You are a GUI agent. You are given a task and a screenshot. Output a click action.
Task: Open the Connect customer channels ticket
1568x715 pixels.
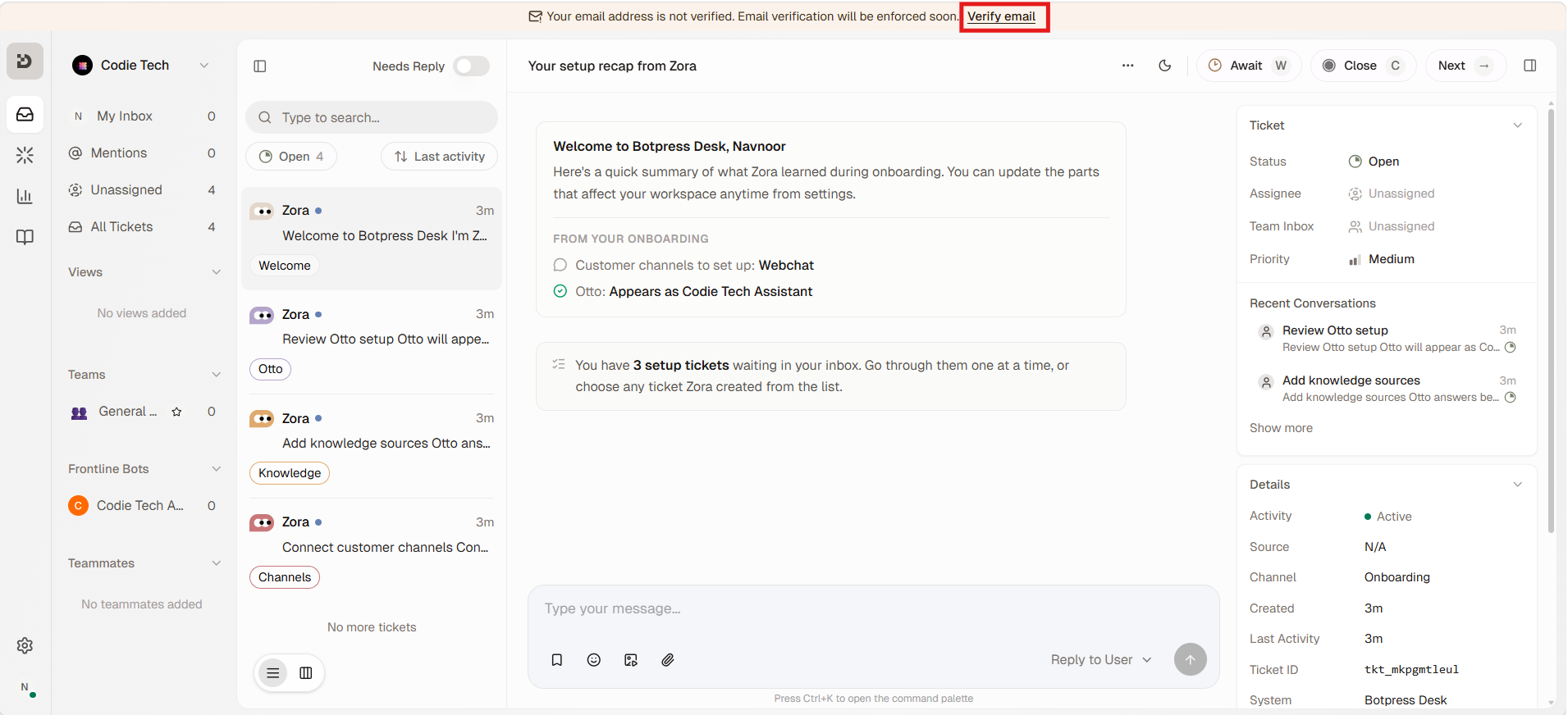372,550
